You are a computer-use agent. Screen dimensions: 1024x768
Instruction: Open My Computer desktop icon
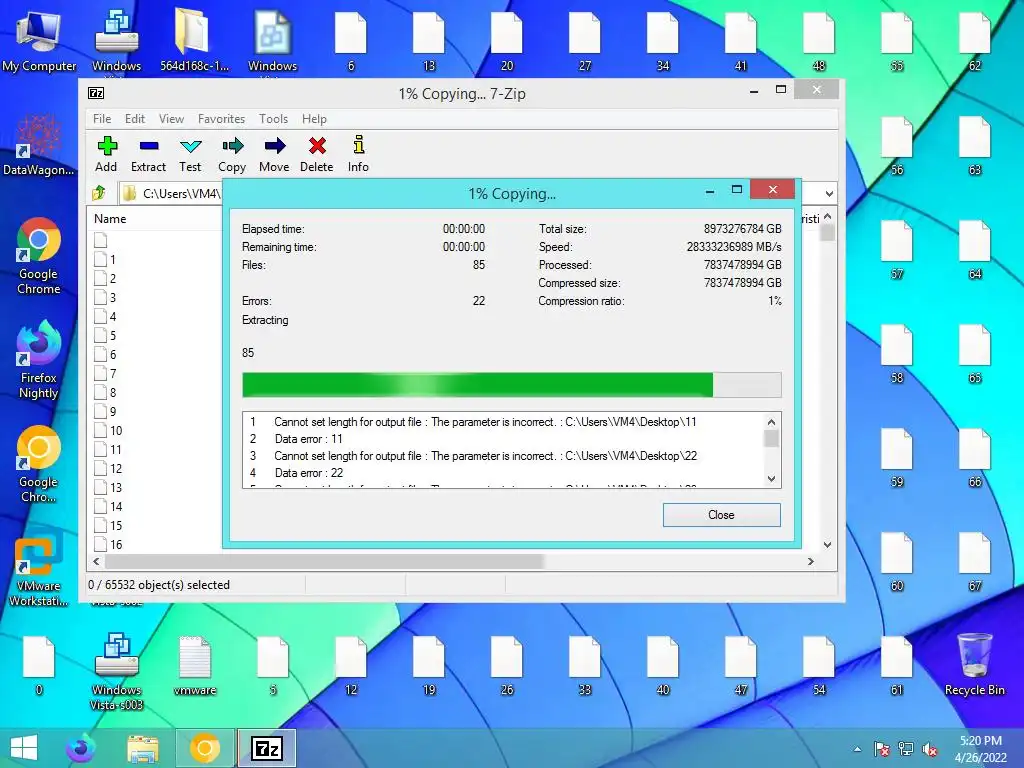click(39, 40)
